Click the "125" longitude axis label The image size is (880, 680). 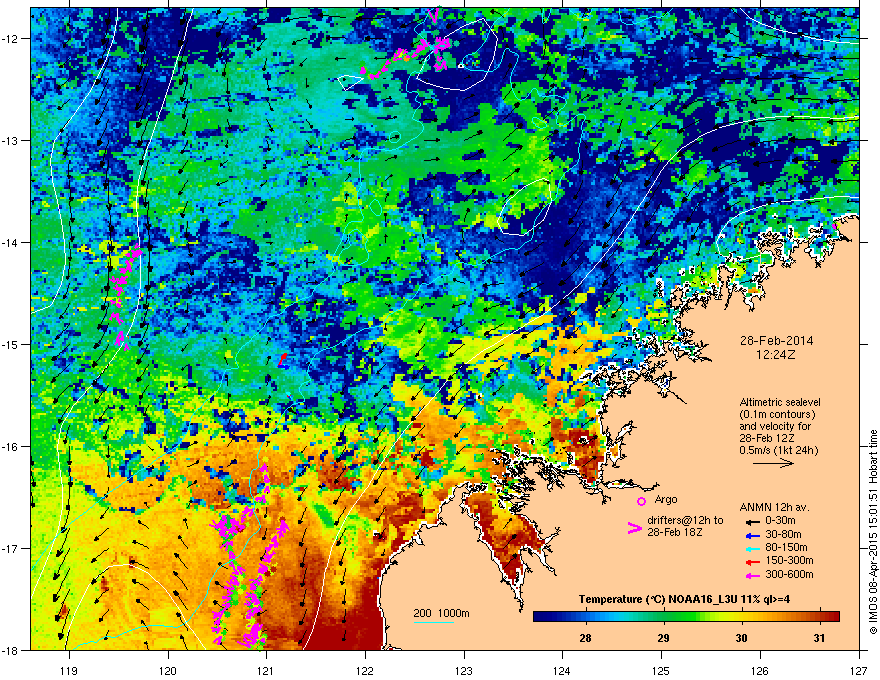point(661,670)
